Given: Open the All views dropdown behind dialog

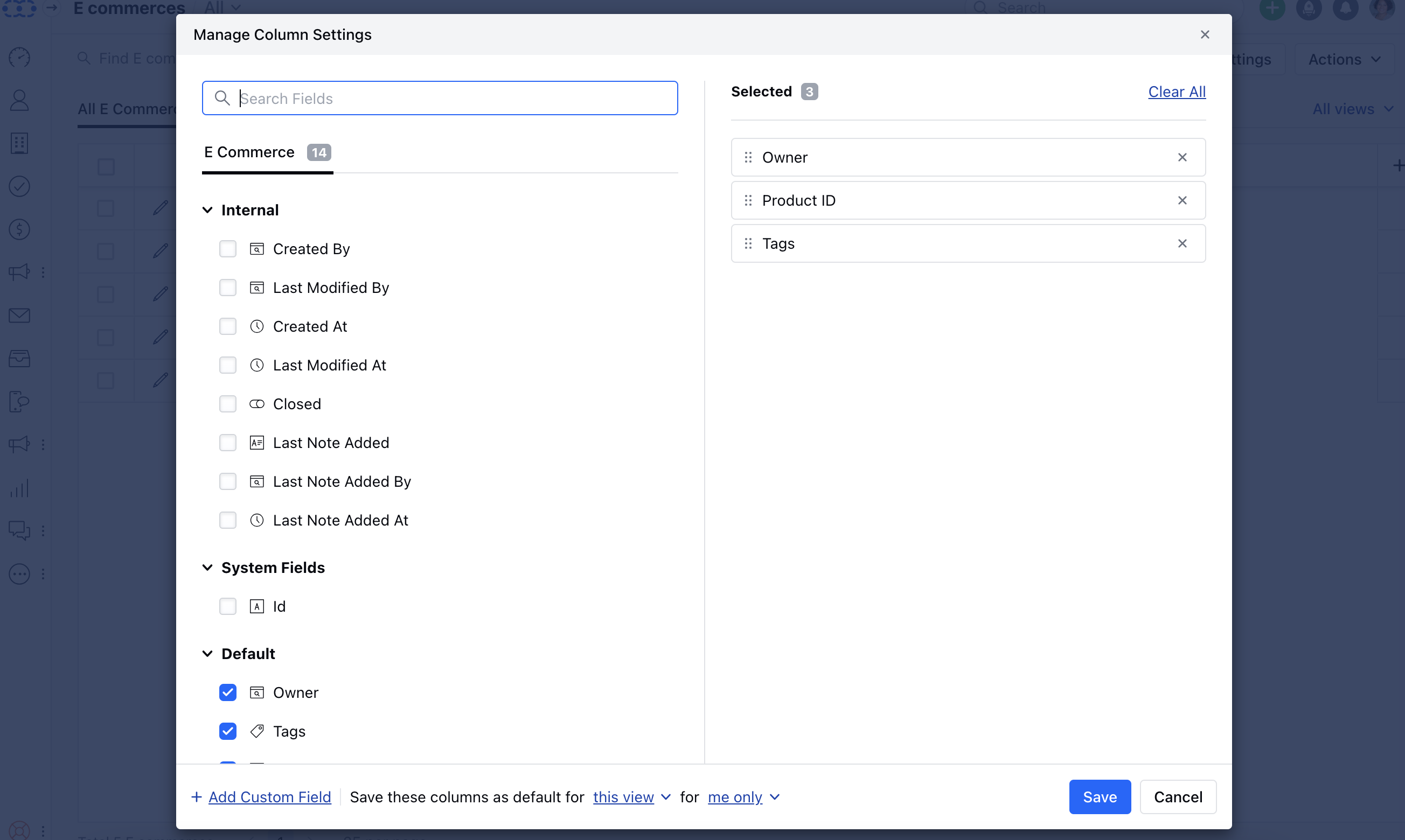Looking at the screenshot, I should 1352,109.
